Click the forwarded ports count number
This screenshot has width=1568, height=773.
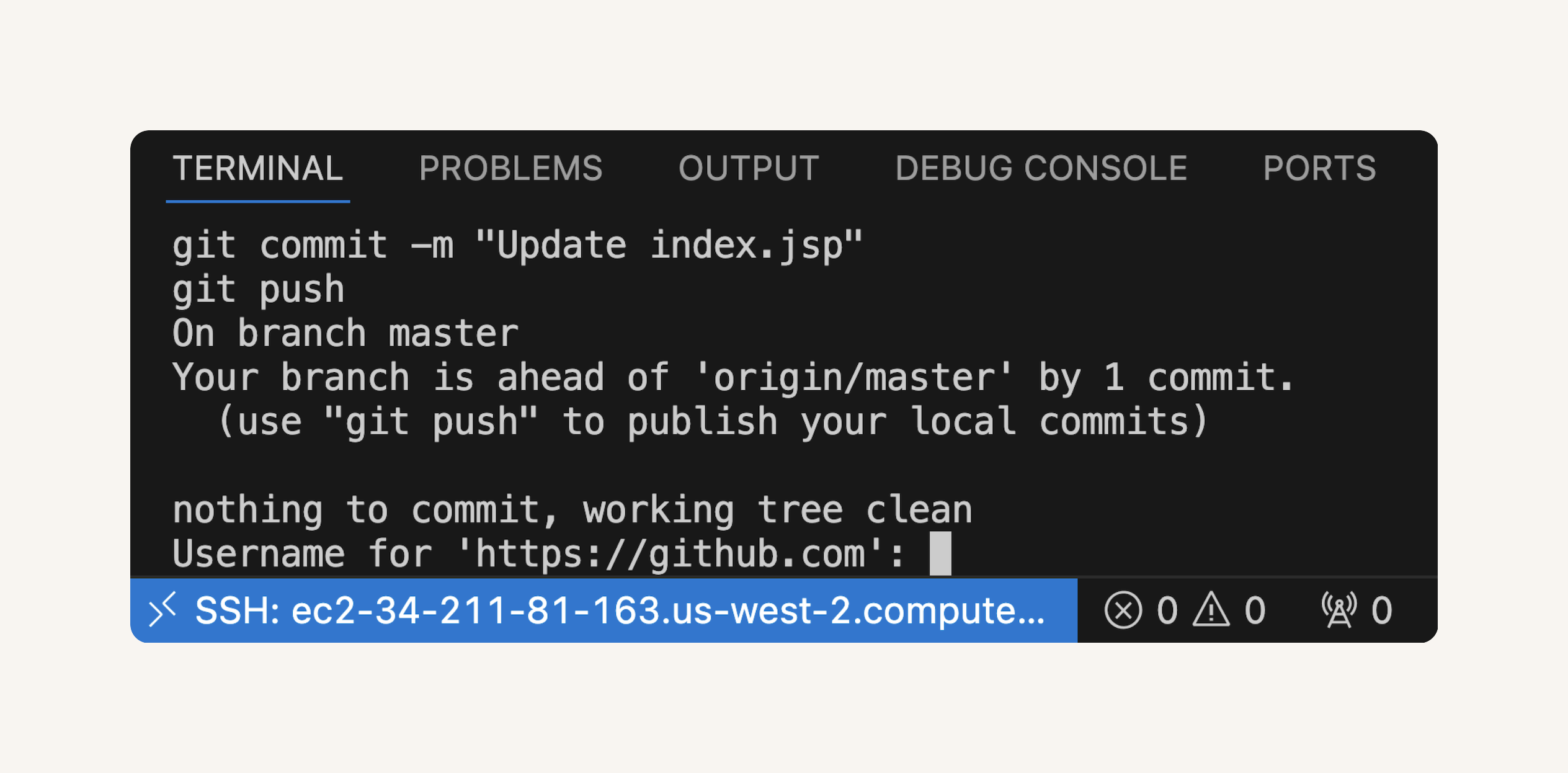pyautogui.click(x=1381, y=610)
